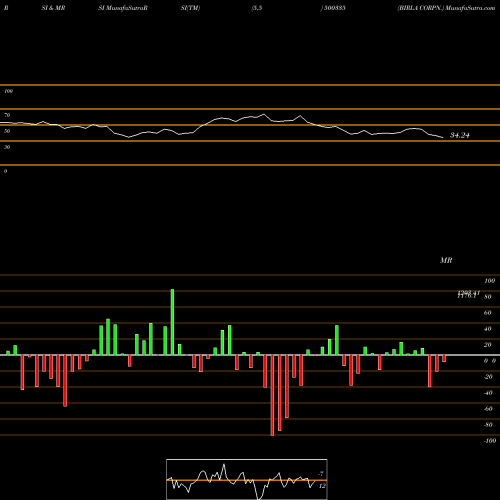The width and height of the screenshot is (500, 500).
Task: Click the longest red MR bar
Action: [x=272, y=395]
